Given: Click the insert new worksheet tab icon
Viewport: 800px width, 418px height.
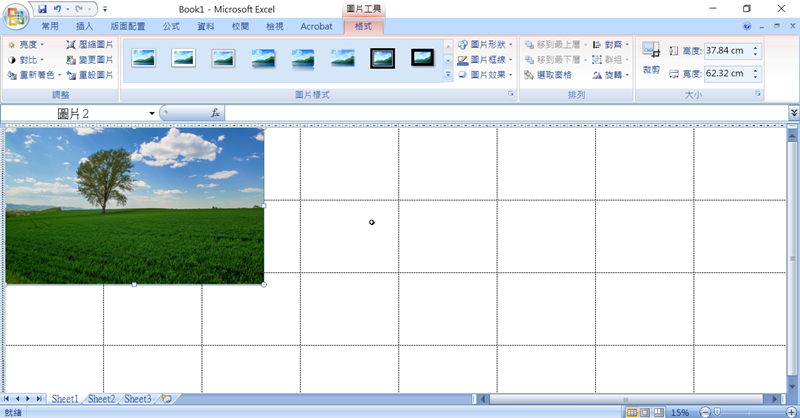Looking at the screenshot, I should (x=166, y=399).
